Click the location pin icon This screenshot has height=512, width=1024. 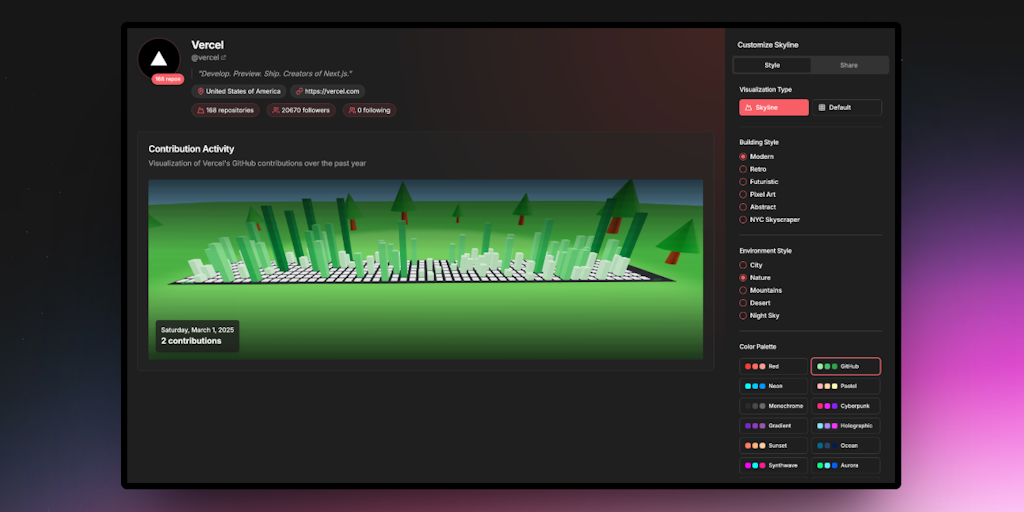[200, 91]
